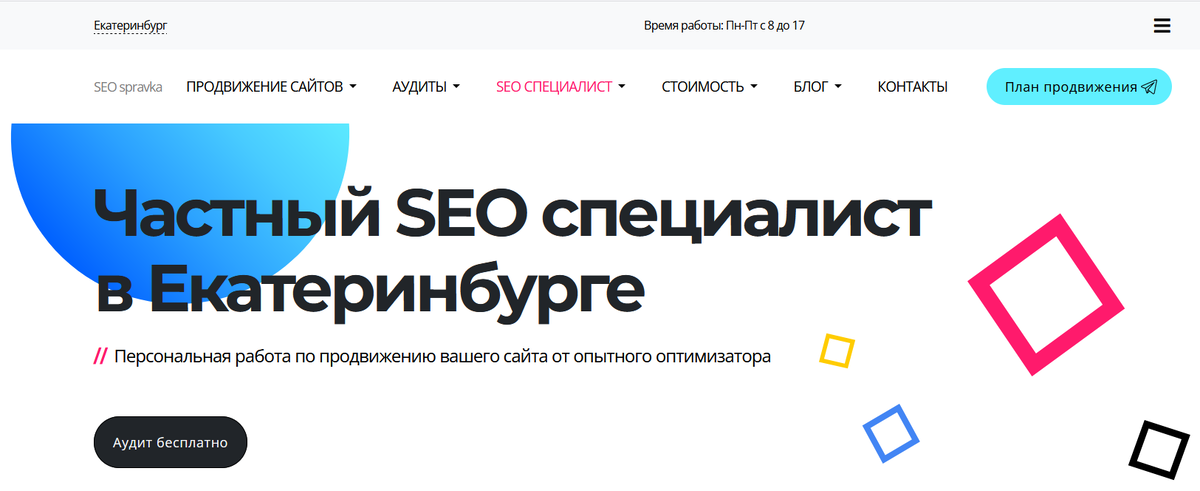Image resolution: width=1200 pixels, height=491 pixels.
Task: Expand SEO СПЕЦИАЛИСТ dropdown arrow
Action: point(621,87)
